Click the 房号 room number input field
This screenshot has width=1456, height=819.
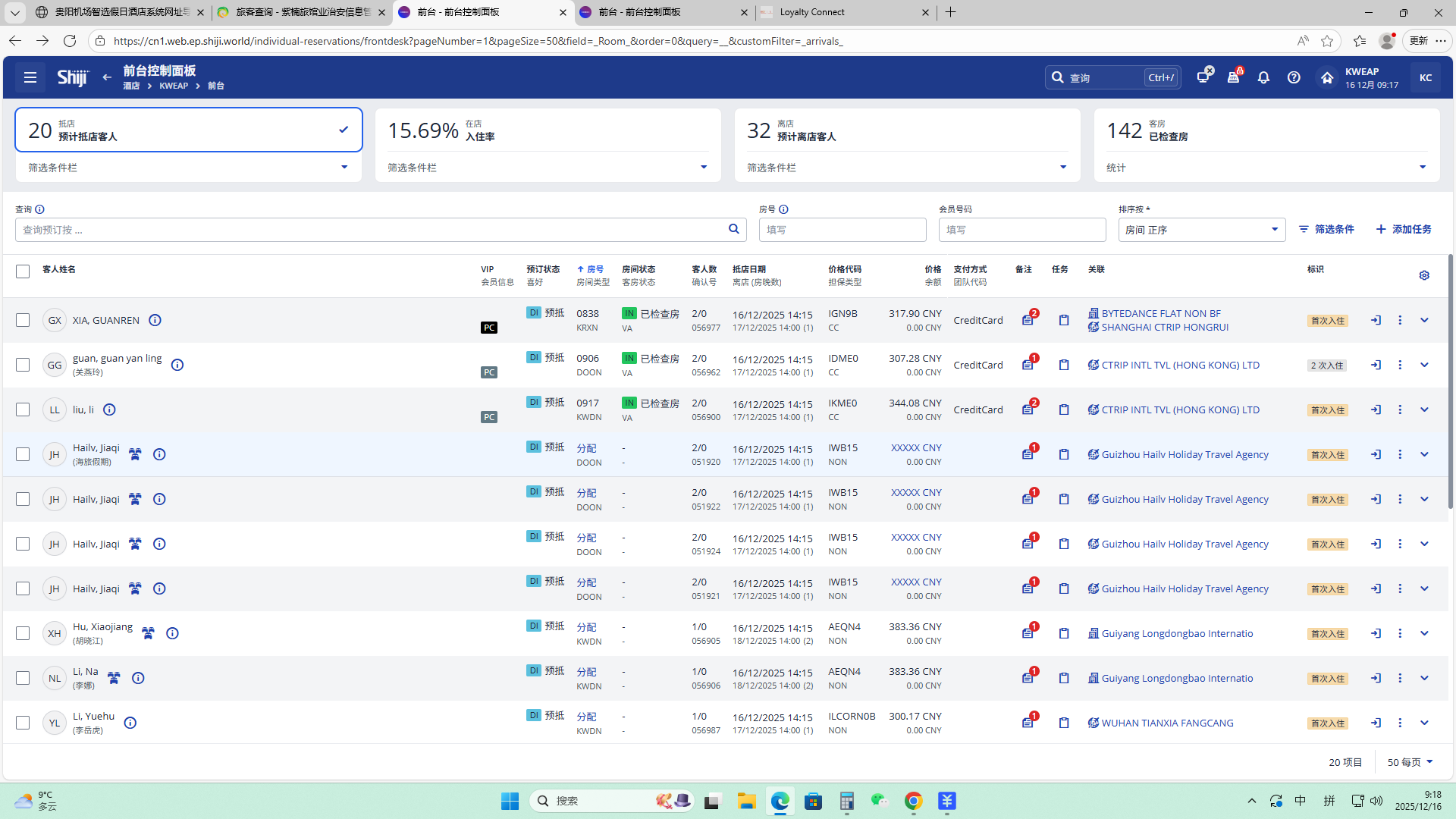(842, 230)
